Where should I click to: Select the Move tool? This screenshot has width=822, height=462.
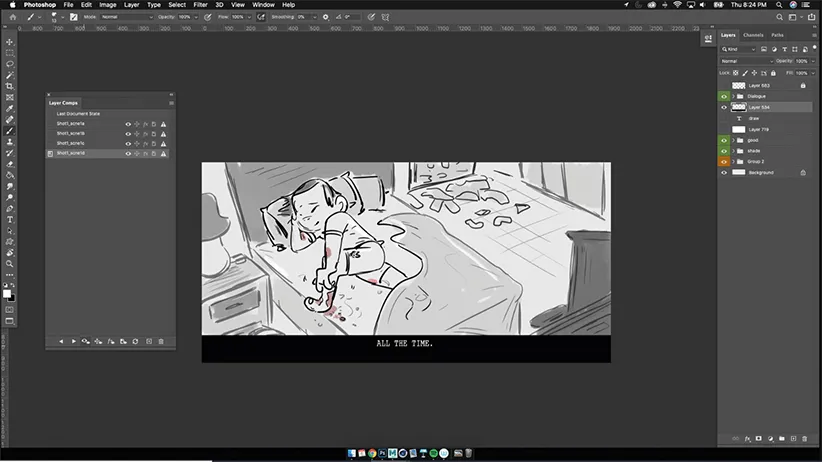coord(10,42)
